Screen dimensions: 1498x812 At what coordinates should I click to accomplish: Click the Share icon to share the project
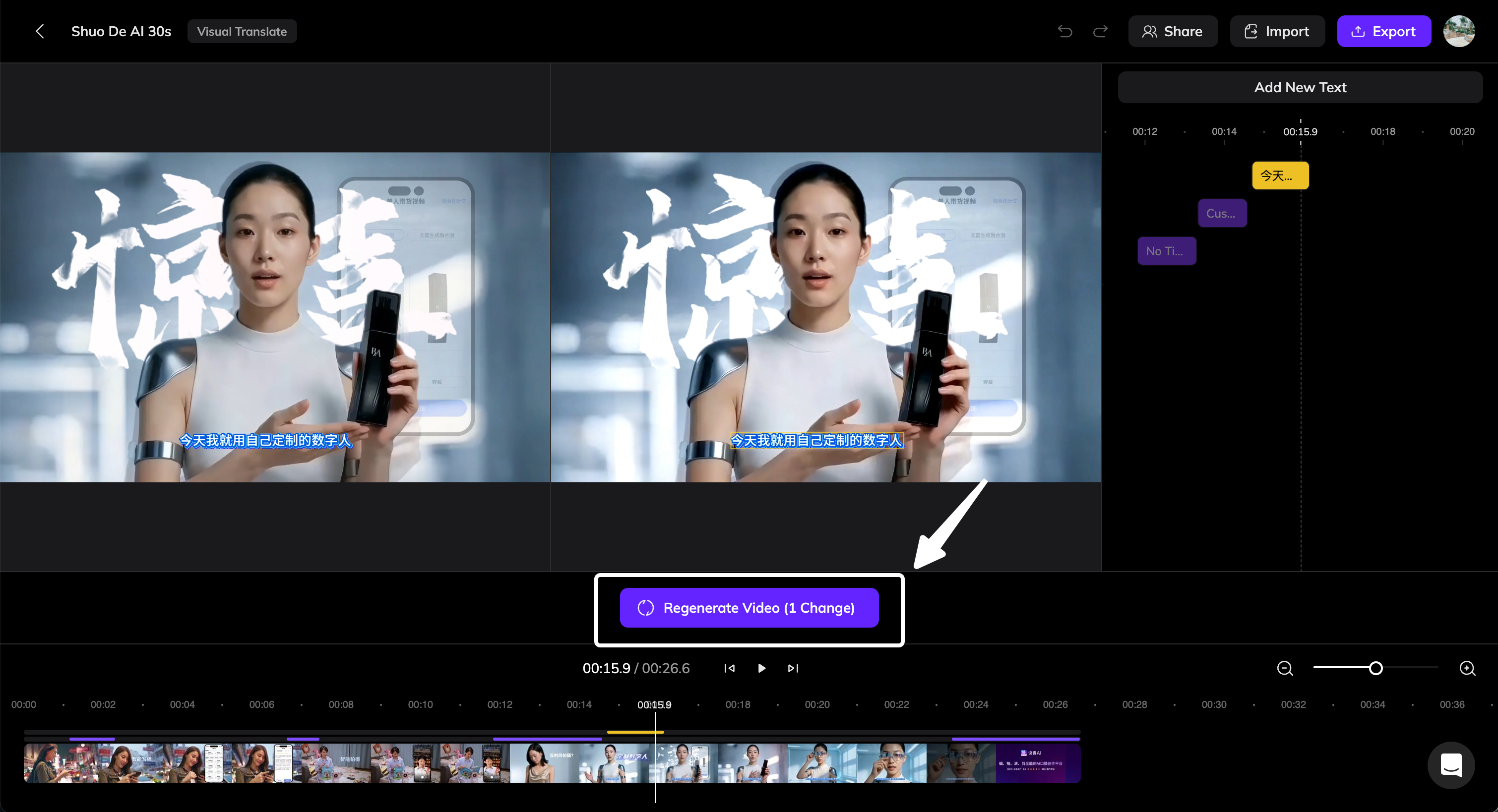coord(1172,31)
